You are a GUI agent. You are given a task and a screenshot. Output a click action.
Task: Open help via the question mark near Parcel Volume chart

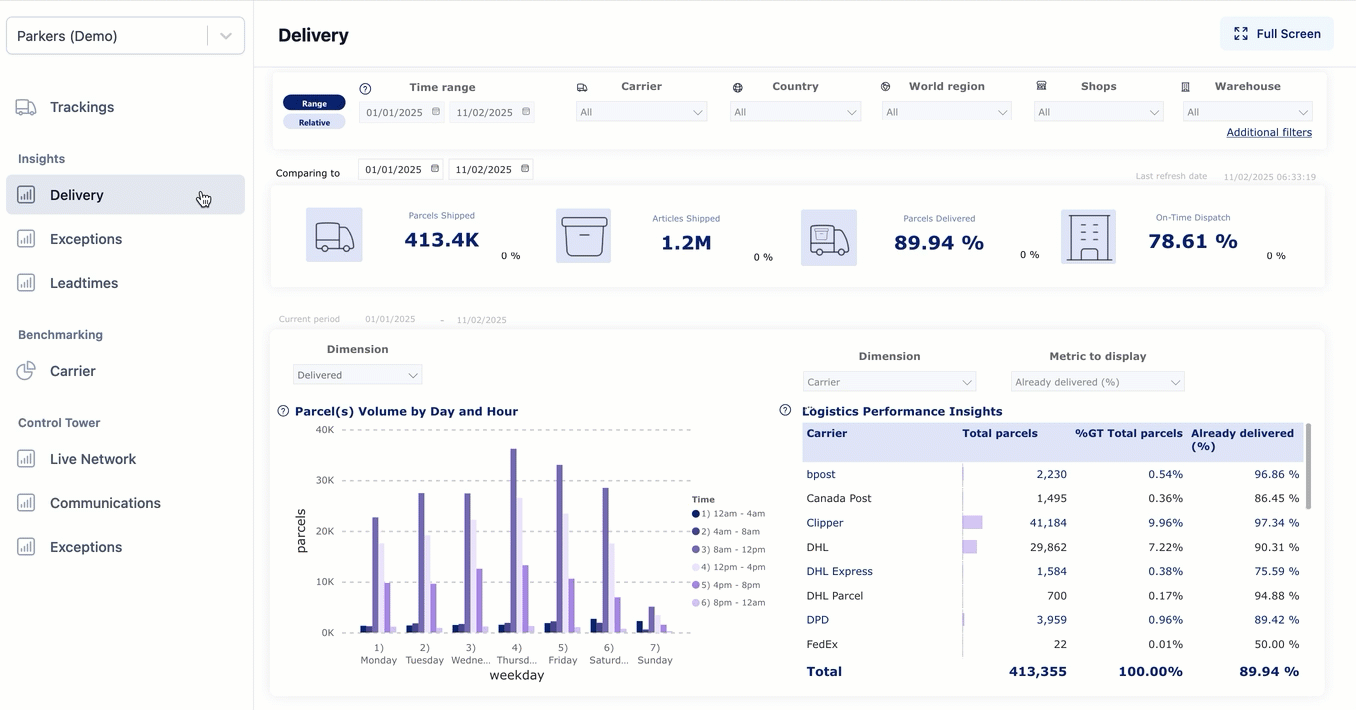point(281,409)
